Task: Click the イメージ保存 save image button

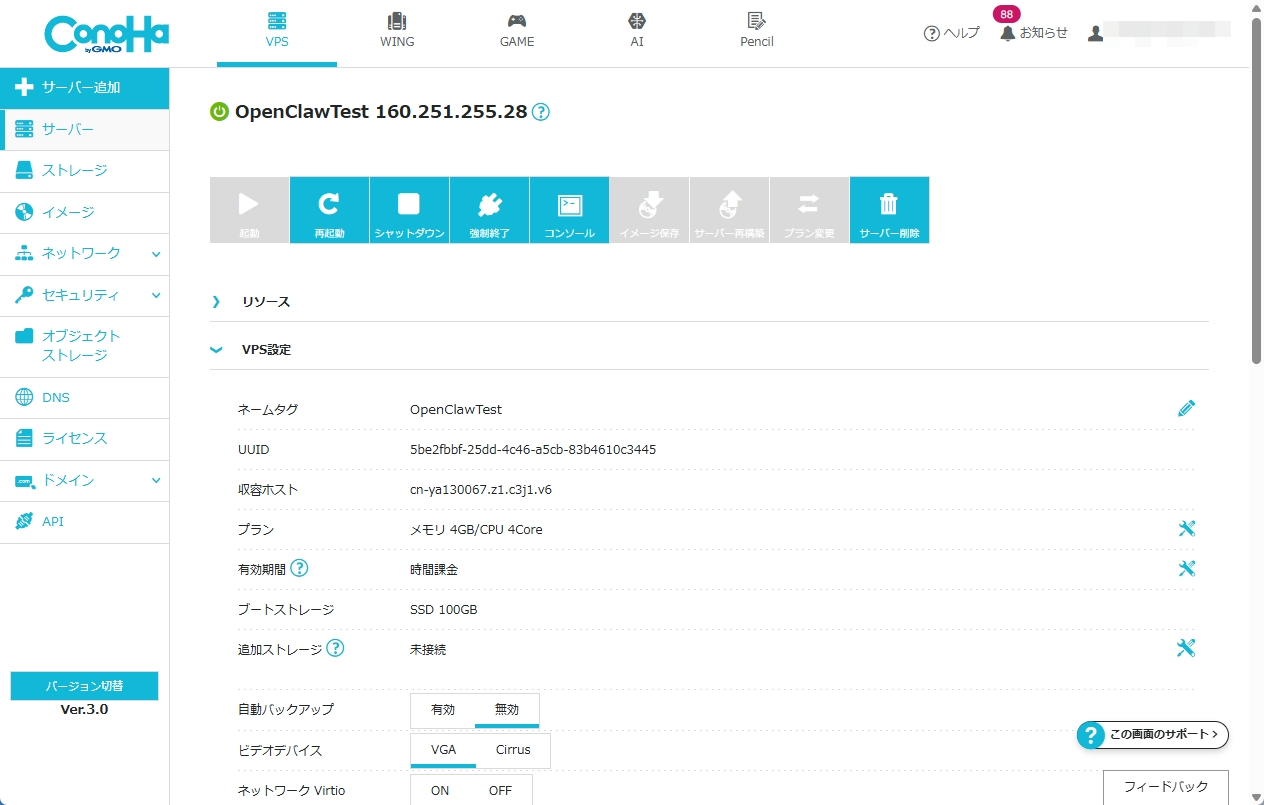Action: [x=649, y=210]
